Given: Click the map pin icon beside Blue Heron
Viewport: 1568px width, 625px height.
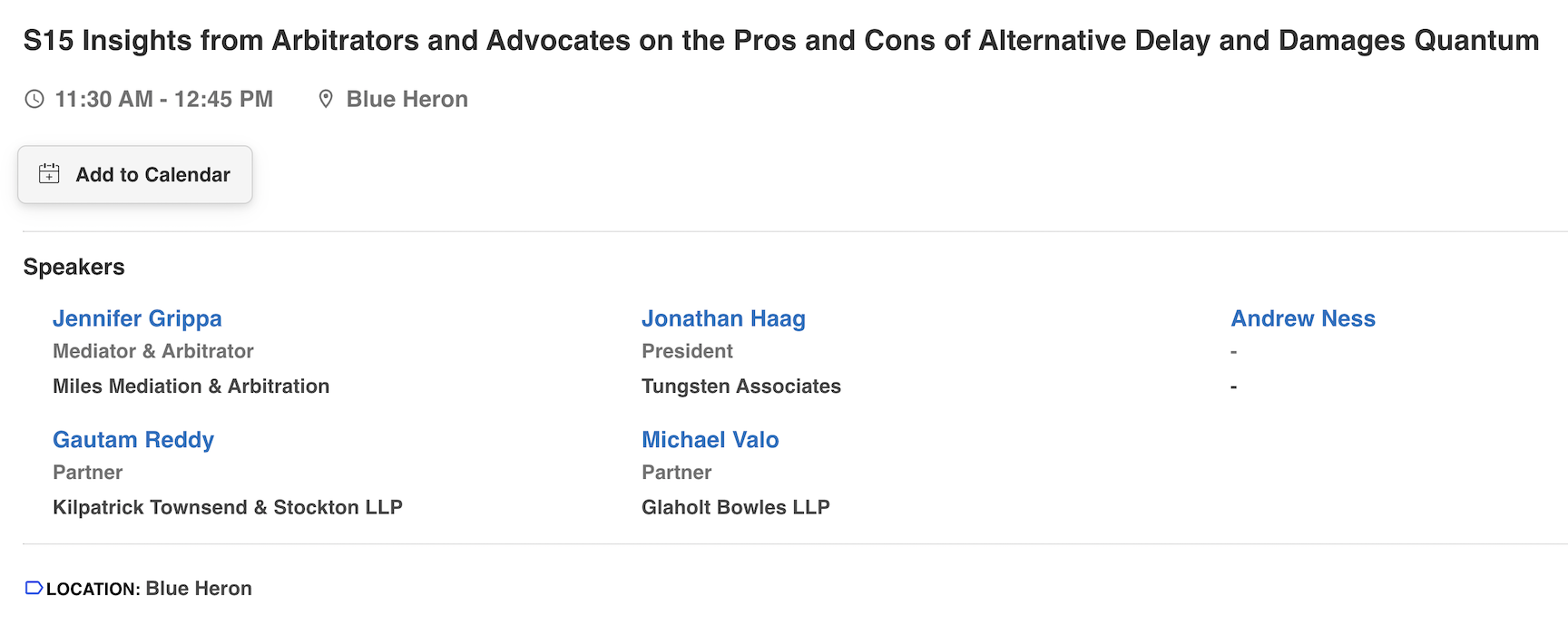Looking at the screenshot, I should 326,99.
